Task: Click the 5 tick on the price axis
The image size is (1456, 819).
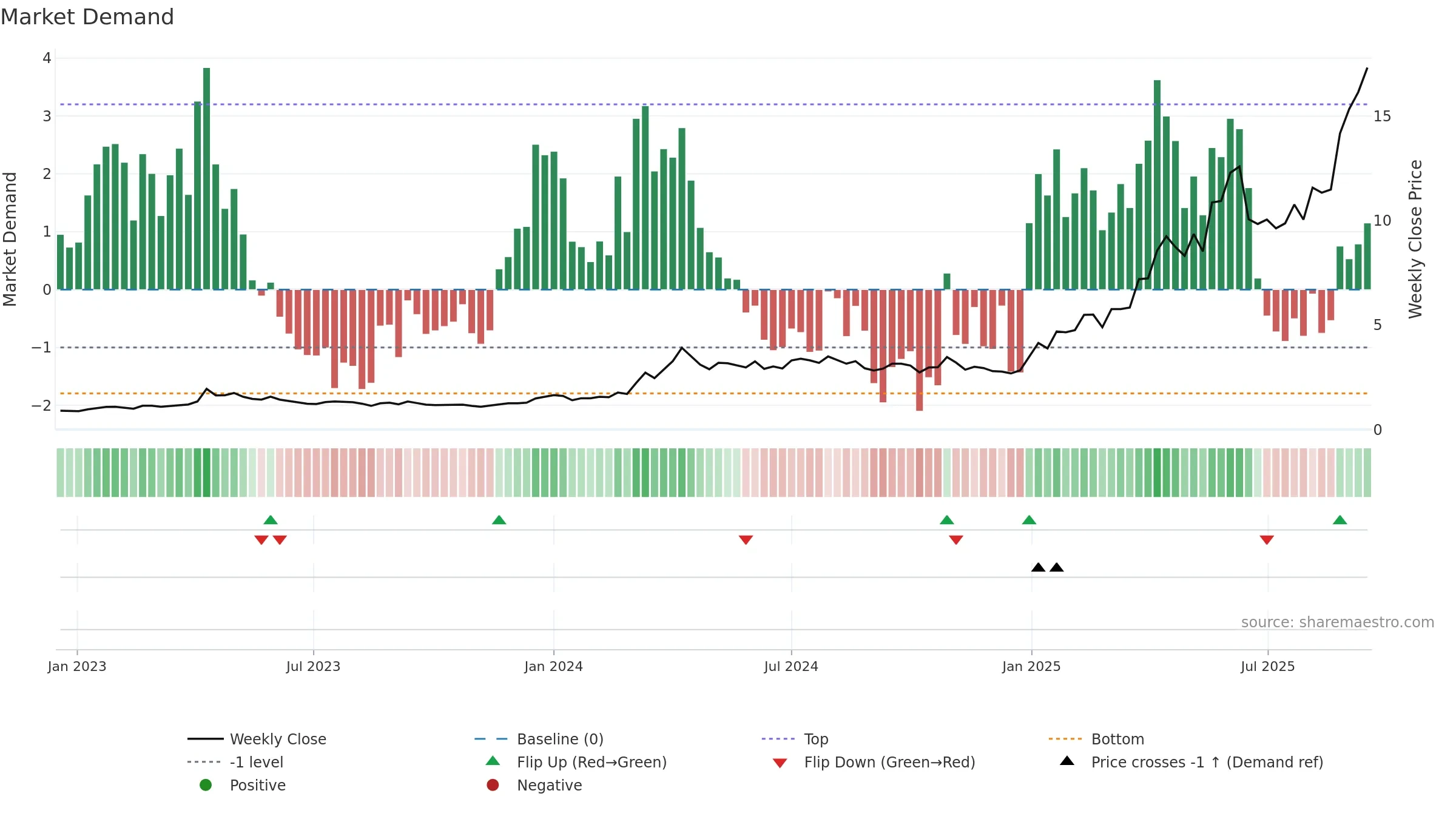Action: pyautogui.click(x=1378, y=325)
